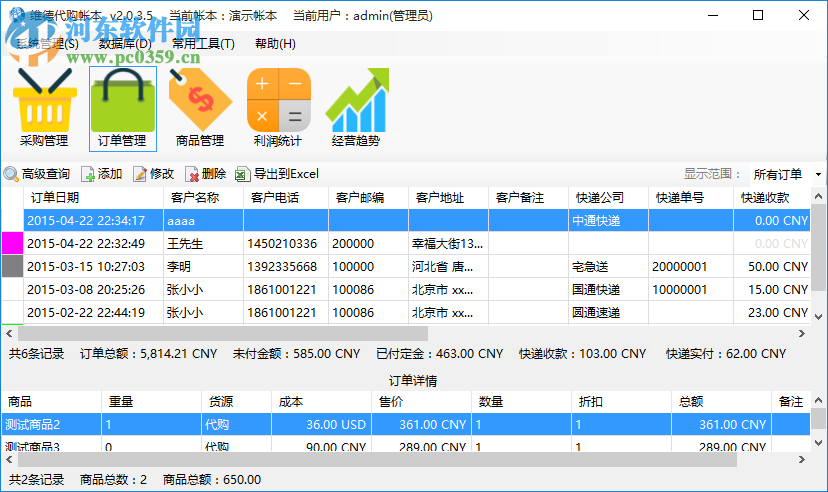The height and width of the screenshot is (492, 828).
Task: Sort by 客户名称 column header
Action: pos(203,198)
